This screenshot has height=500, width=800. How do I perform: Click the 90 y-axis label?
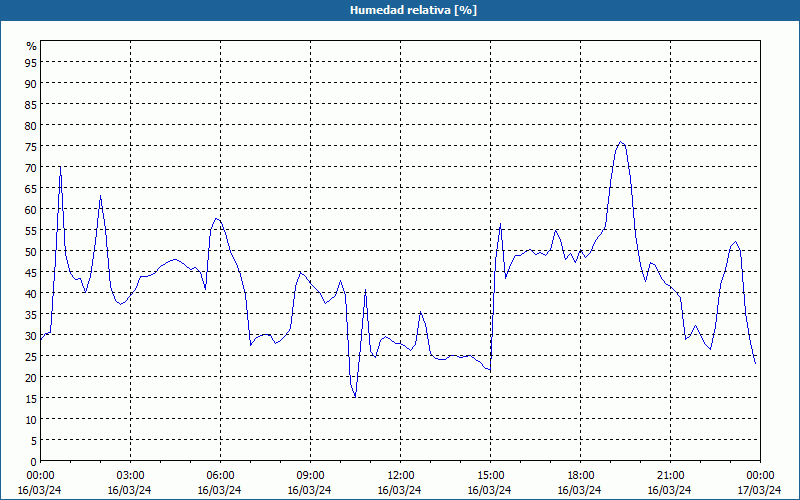[x=31, y=84]
